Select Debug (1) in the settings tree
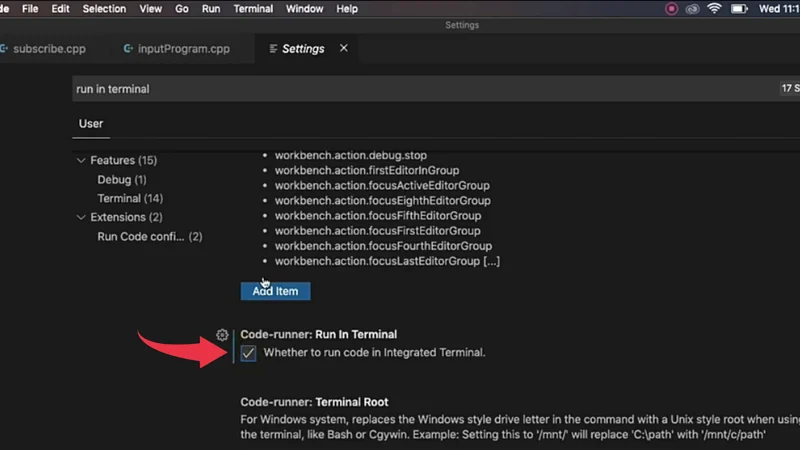The height and width of the screenshot is (450, 800). point(121,180)
